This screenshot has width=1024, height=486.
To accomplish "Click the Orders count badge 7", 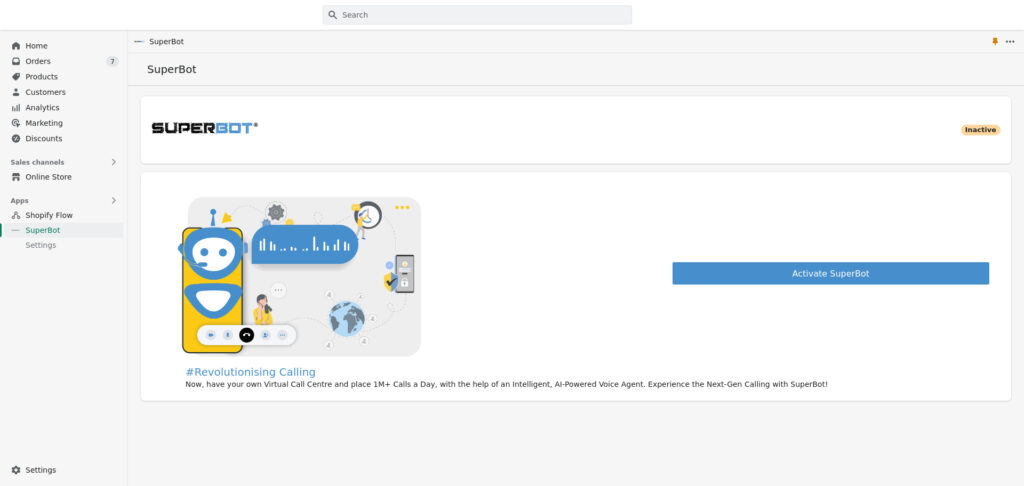I will (x=112, y=61).
